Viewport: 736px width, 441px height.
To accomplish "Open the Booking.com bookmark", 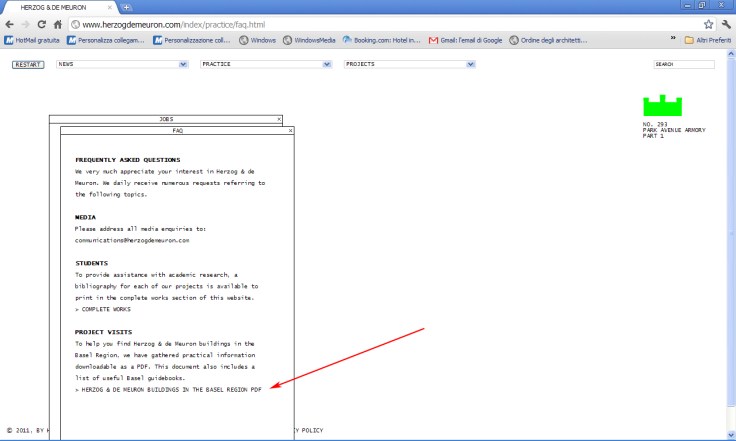I will (382, 41).
